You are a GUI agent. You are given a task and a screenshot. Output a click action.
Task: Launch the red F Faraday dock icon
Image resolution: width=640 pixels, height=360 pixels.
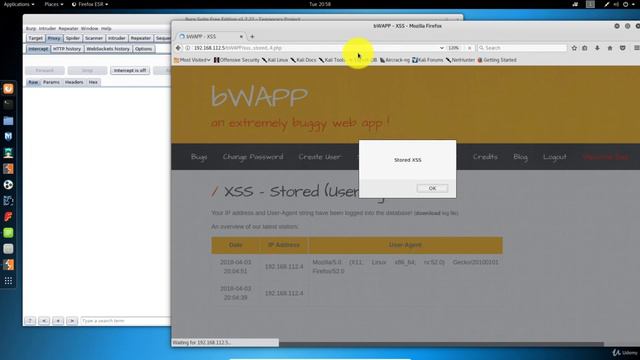8,216
